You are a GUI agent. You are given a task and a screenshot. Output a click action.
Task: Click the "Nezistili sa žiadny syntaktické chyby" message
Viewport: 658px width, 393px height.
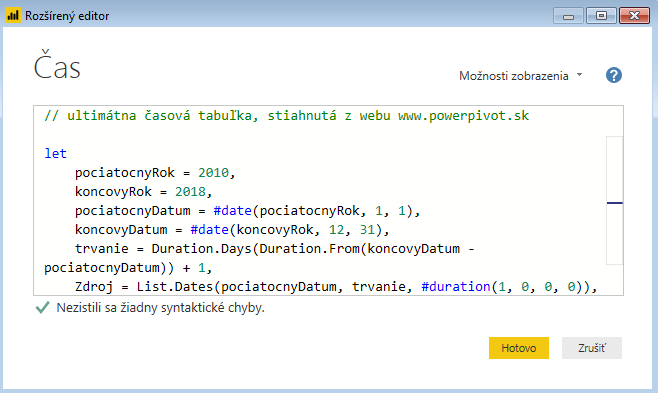[160, 307]
